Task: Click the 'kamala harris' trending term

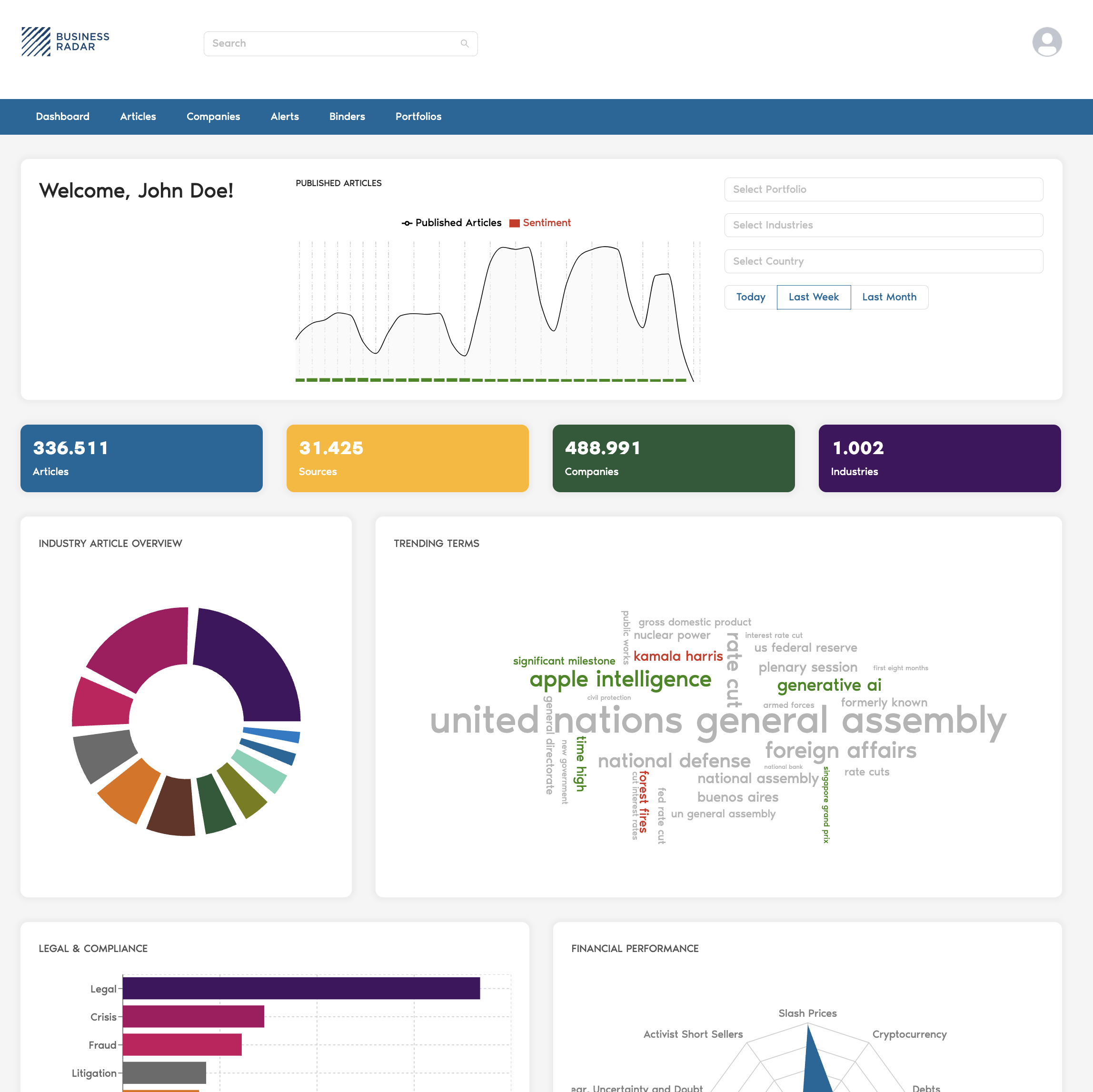Action: coord(678,656)
